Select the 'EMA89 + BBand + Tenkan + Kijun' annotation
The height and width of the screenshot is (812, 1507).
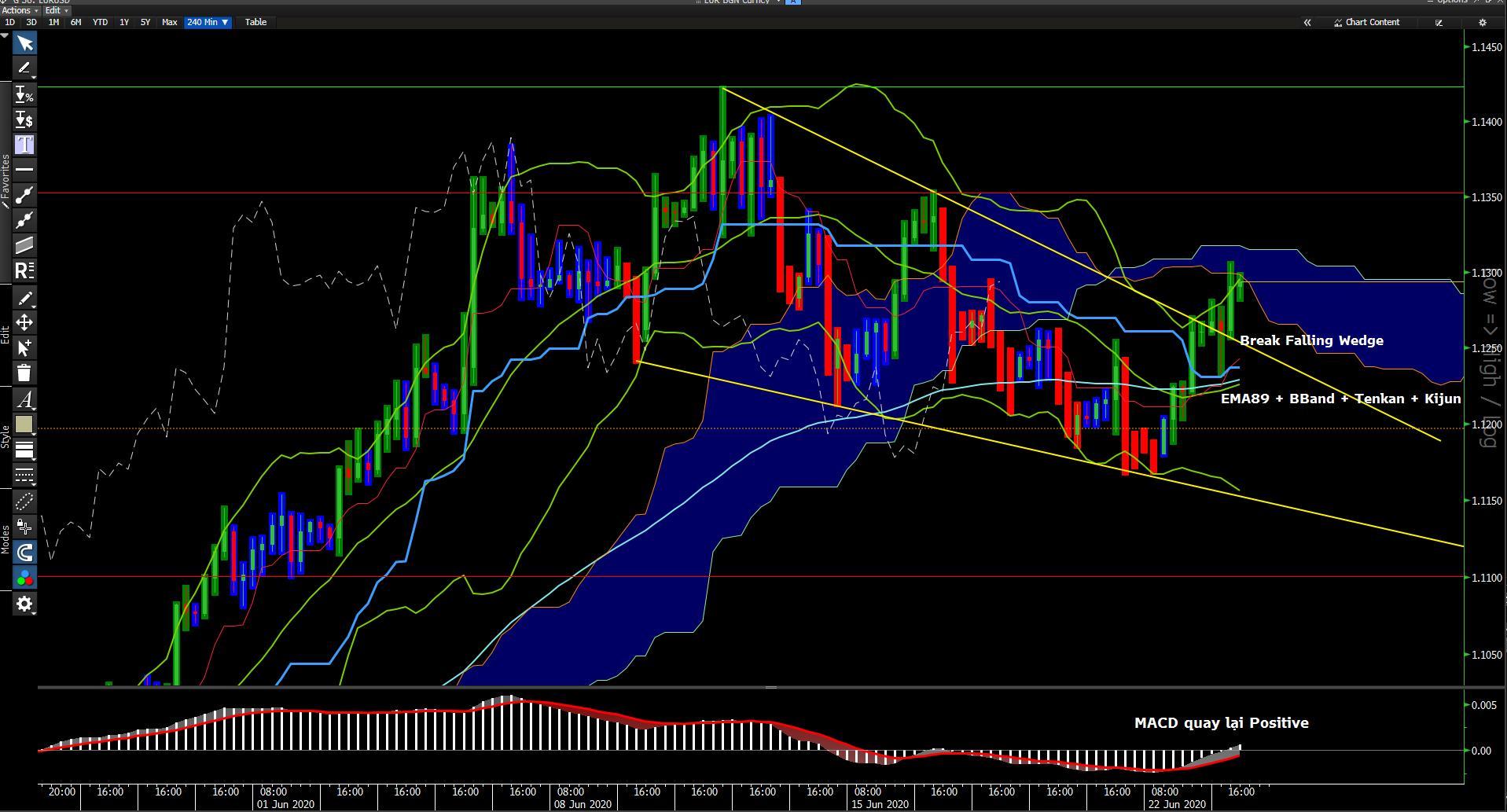pyautogui.click(x=1340, y=399)
